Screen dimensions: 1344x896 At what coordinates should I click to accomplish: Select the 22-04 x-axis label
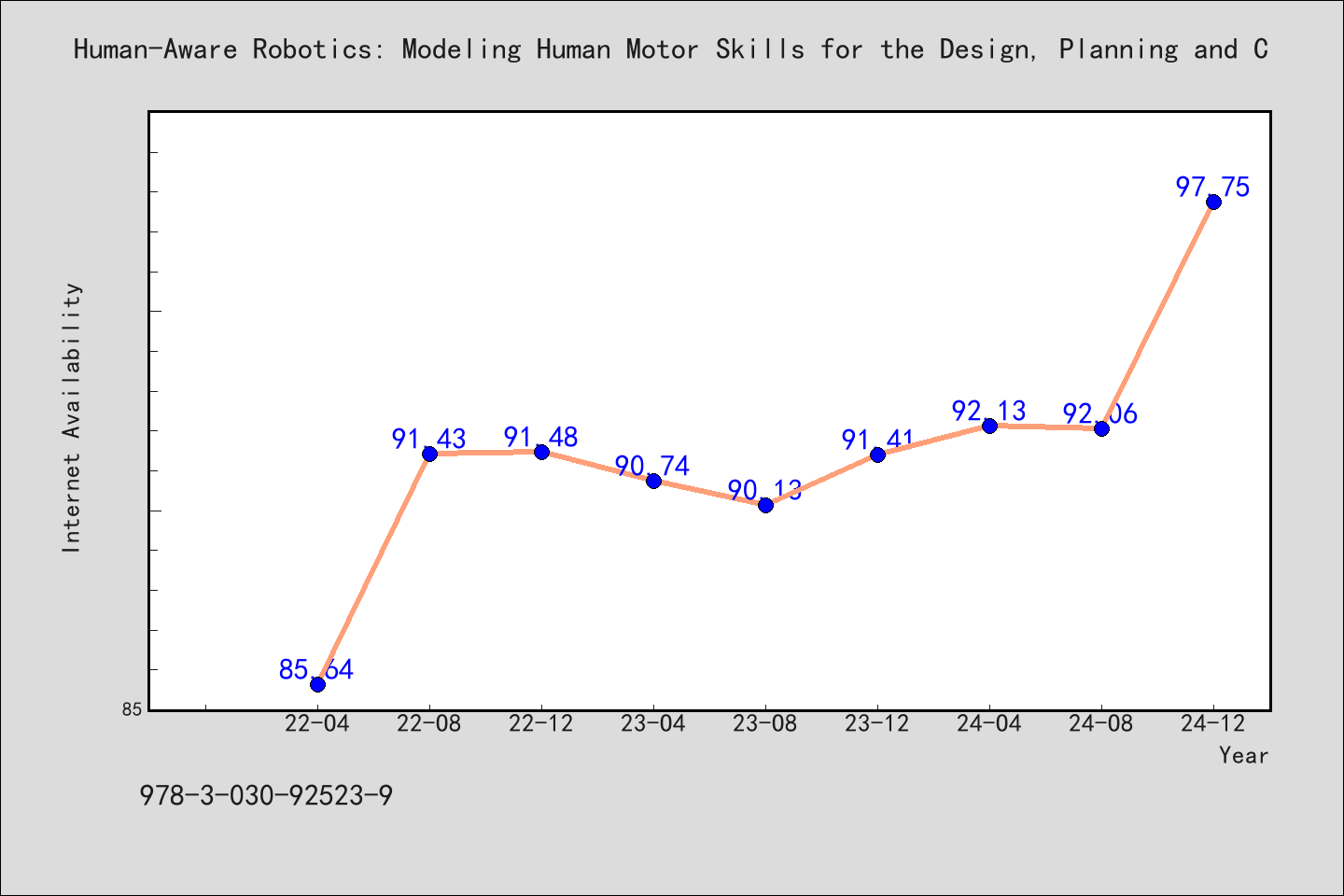[x=317, y=724]
